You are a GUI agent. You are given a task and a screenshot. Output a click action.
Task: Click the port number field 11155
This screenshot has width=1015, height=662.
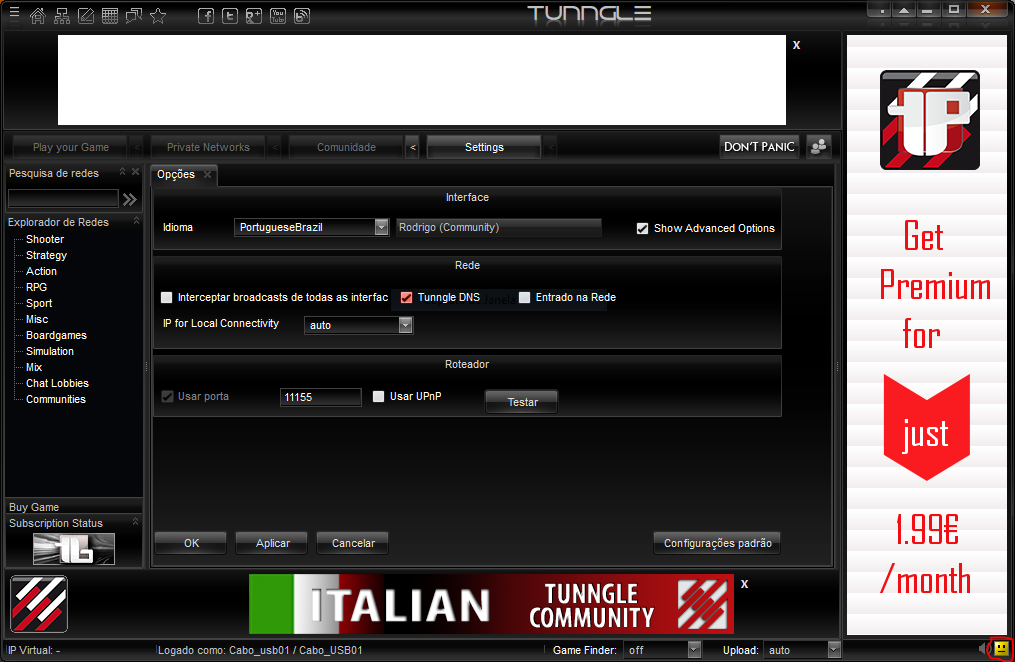pos(320,397)
